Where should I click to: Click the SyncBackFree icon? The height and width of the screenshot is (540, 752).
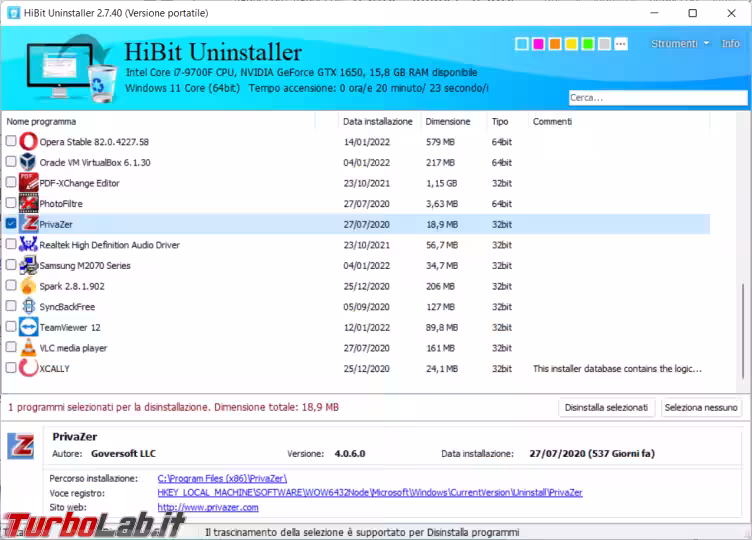[x=28, y=306]
